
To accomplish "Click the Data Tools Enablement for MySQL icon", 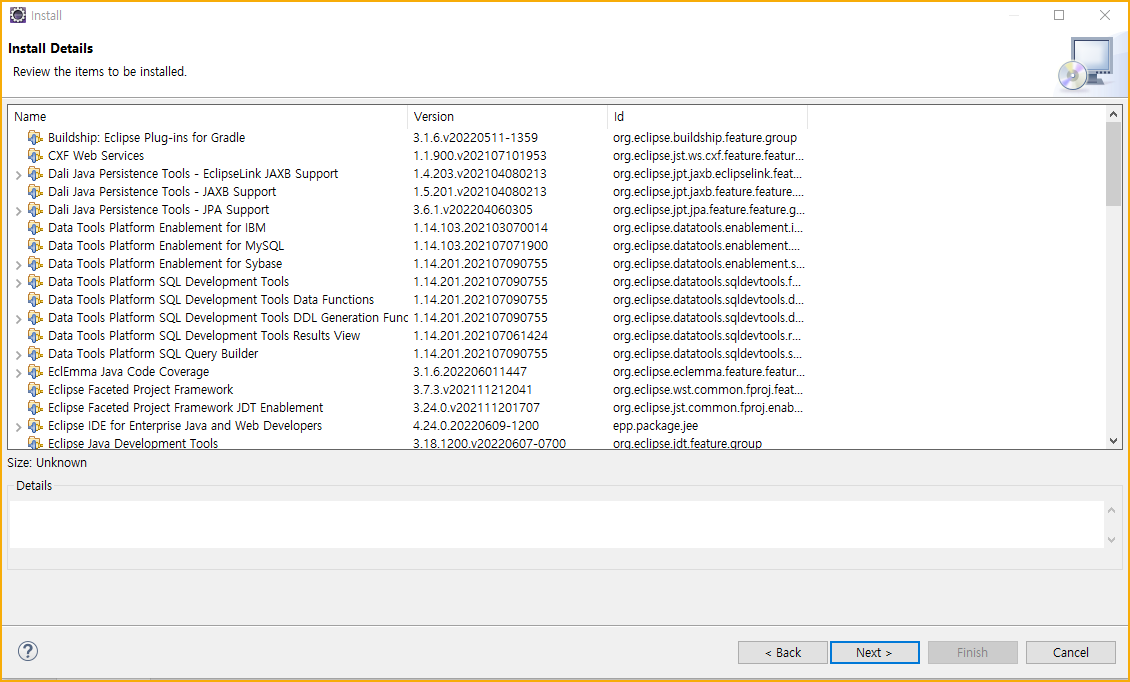I will 35,245.
